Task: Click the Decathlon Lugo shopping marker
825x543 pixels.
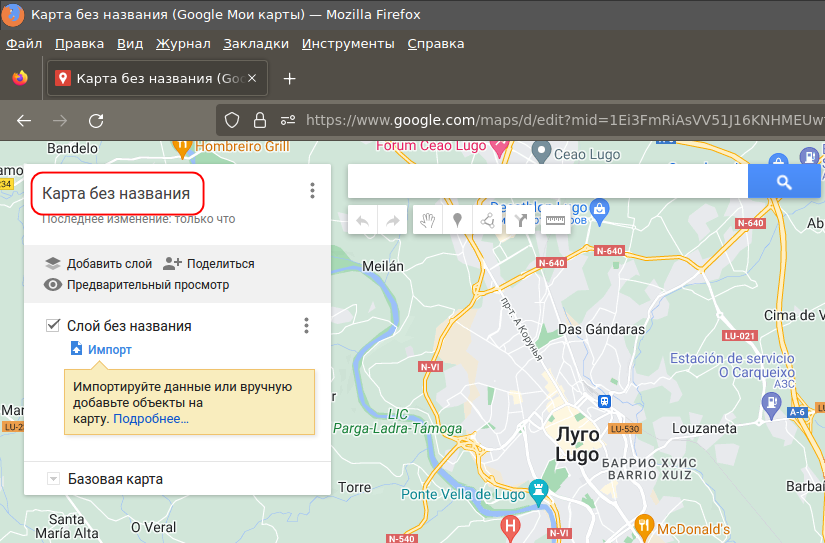Action: point(599,209)
